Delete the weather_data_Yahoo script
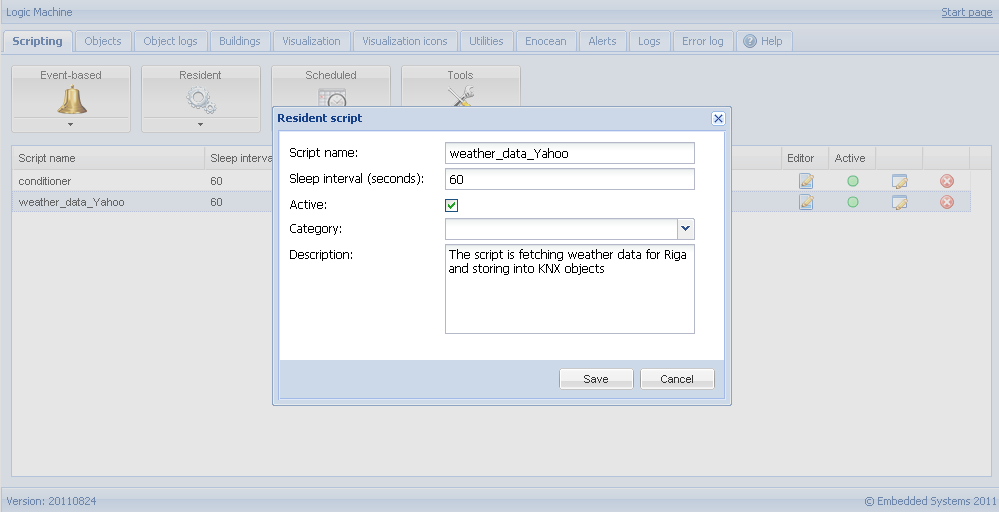 click(947, 202)
